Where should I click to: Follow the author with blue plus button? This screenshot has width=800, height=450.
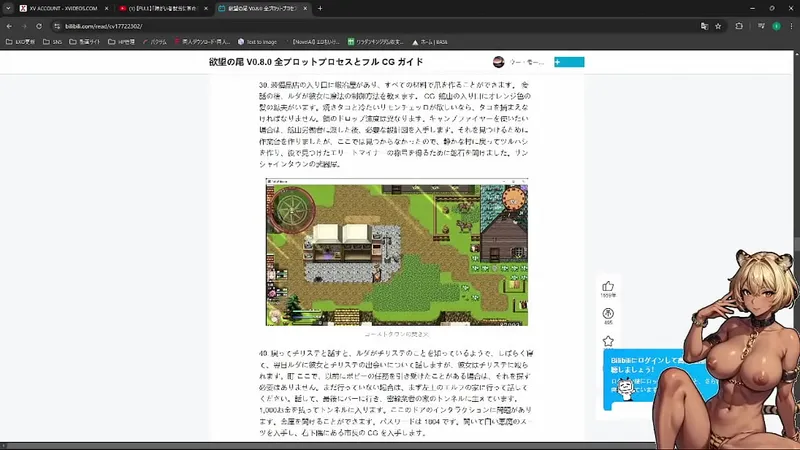click(x=569, y=62)
